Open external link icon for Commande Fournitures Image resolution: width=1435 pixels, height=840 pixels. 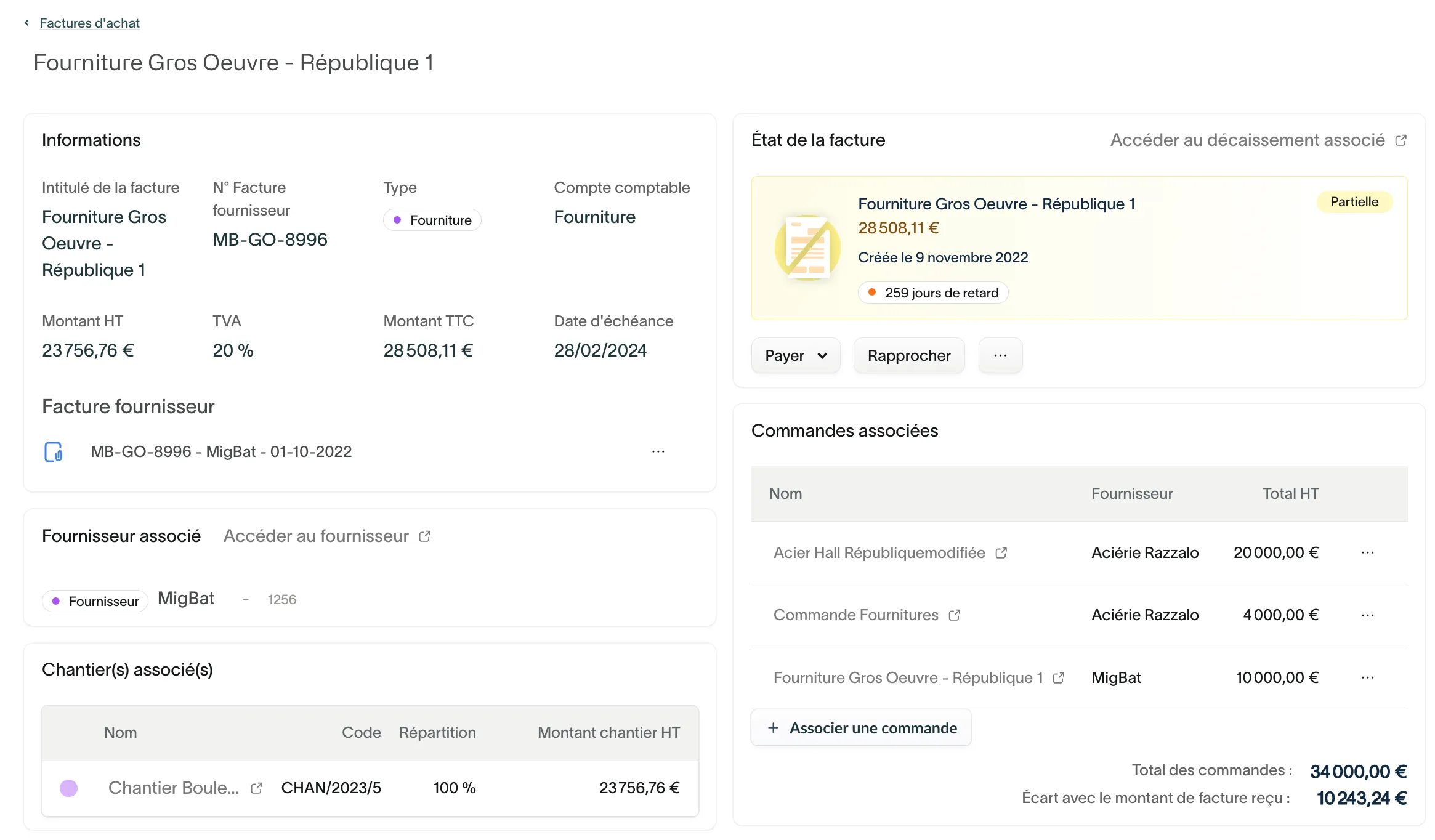pyautogui.click(x=955, y=615)
